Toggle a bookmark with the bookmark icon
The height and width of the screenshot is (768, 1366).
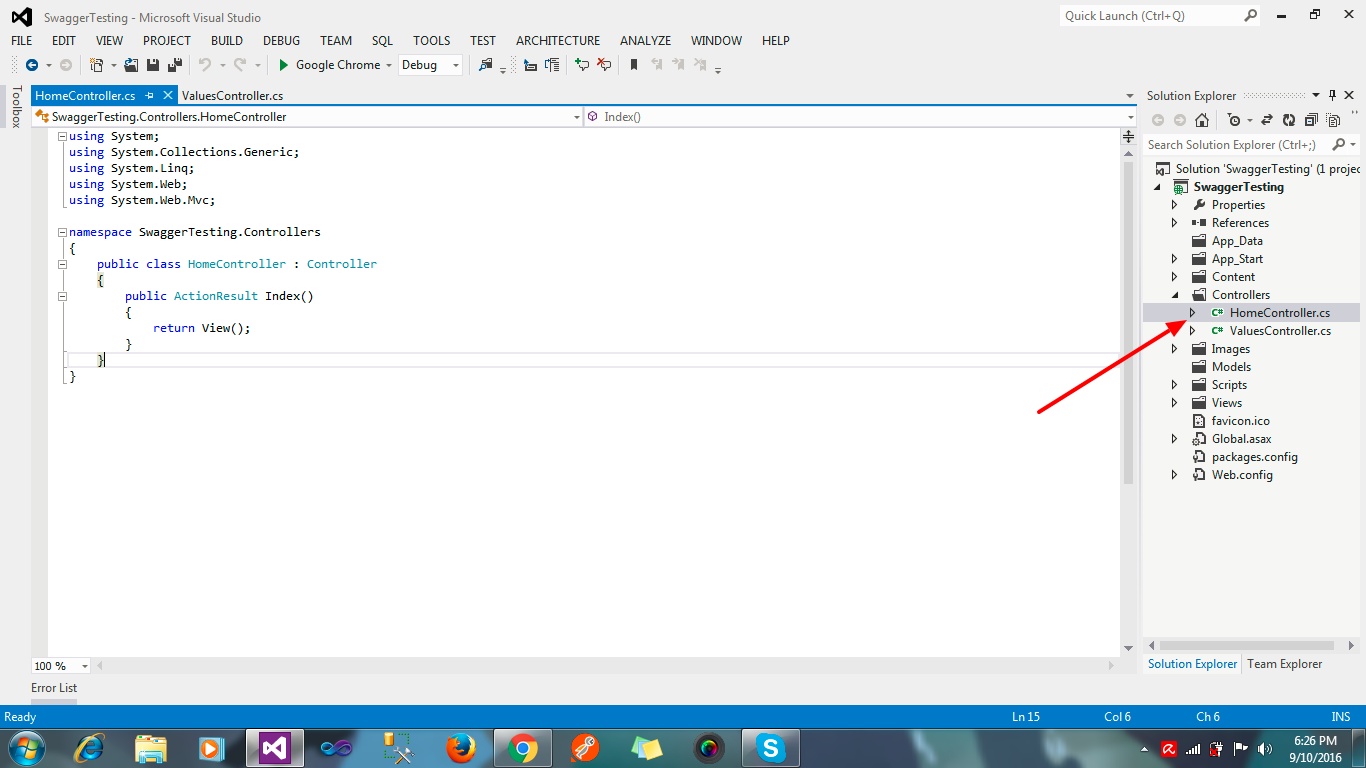pos(633,65)
